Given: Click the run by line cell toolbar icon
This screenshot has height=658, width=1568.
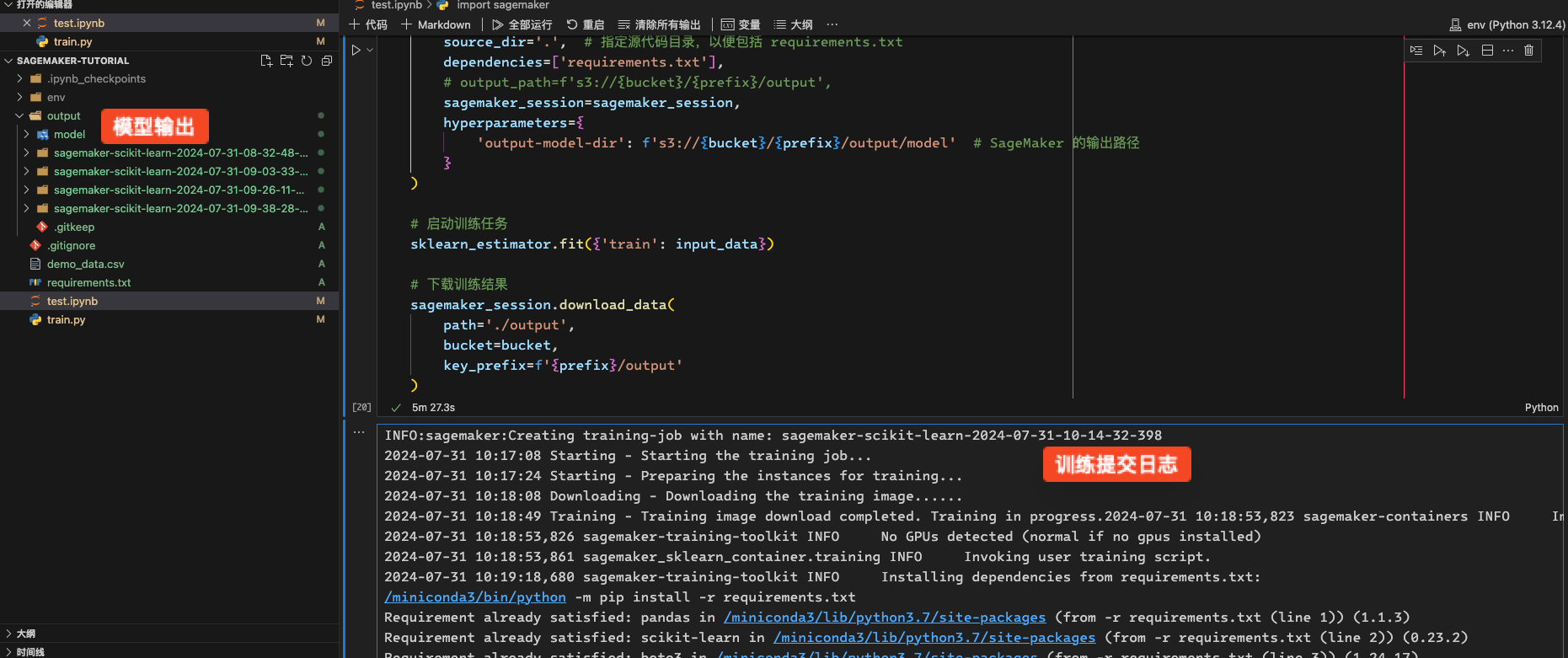Looking at the screenshot, I should pyautogui.click(x=1416, y=51).
